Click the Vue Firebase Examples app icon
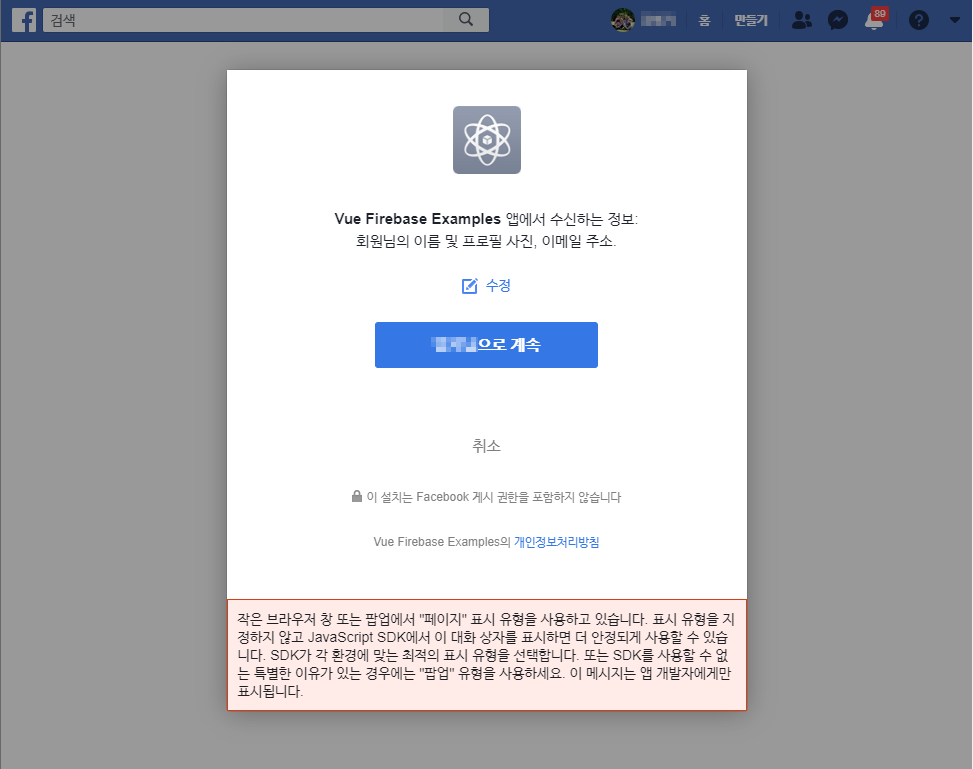The height and width of the screenshot is (769, 973). pyautogui.click(x=486, y=140)
